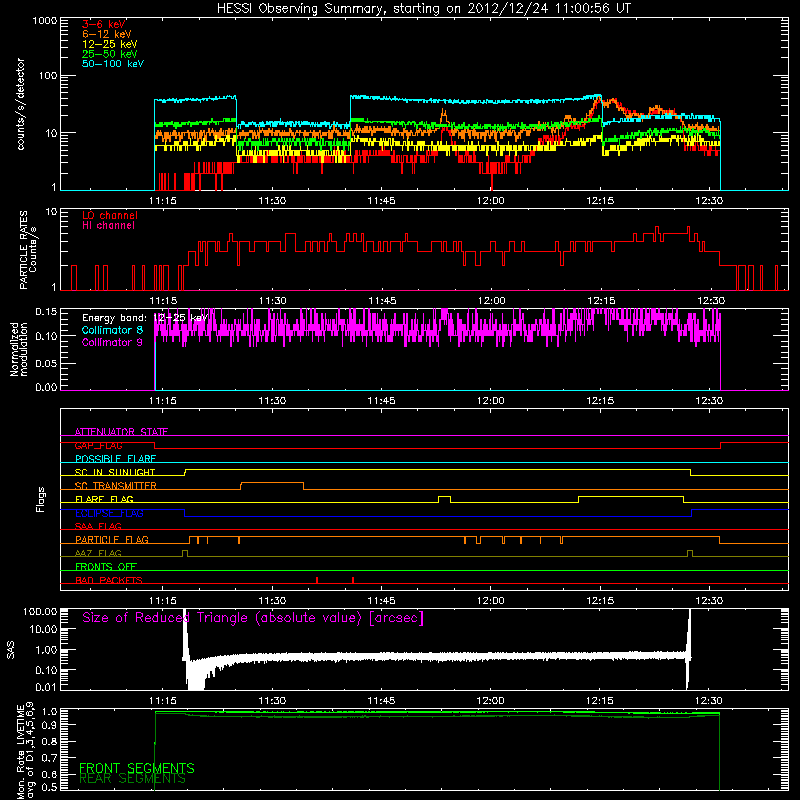This screenshot has width=800, height=800.
Task: Click the Energy band: 12-25 keV label
Action: pos(144,318)
